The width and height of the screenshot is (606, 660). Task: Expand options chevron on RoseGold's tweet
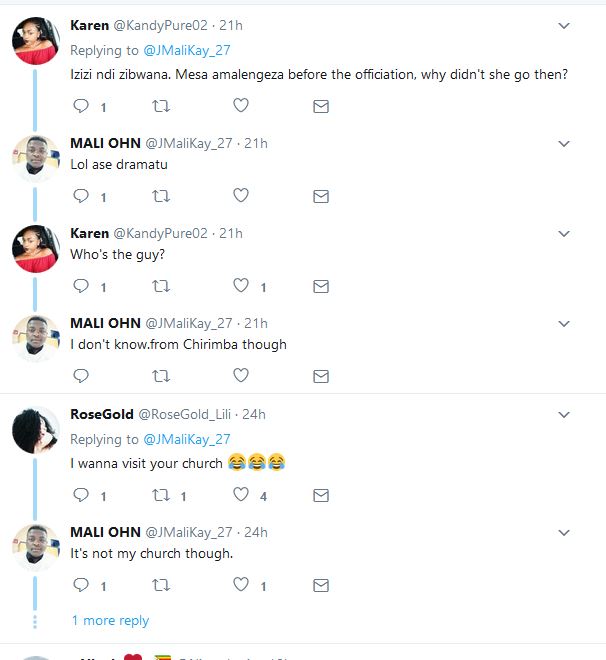click(x=564, y=415)
